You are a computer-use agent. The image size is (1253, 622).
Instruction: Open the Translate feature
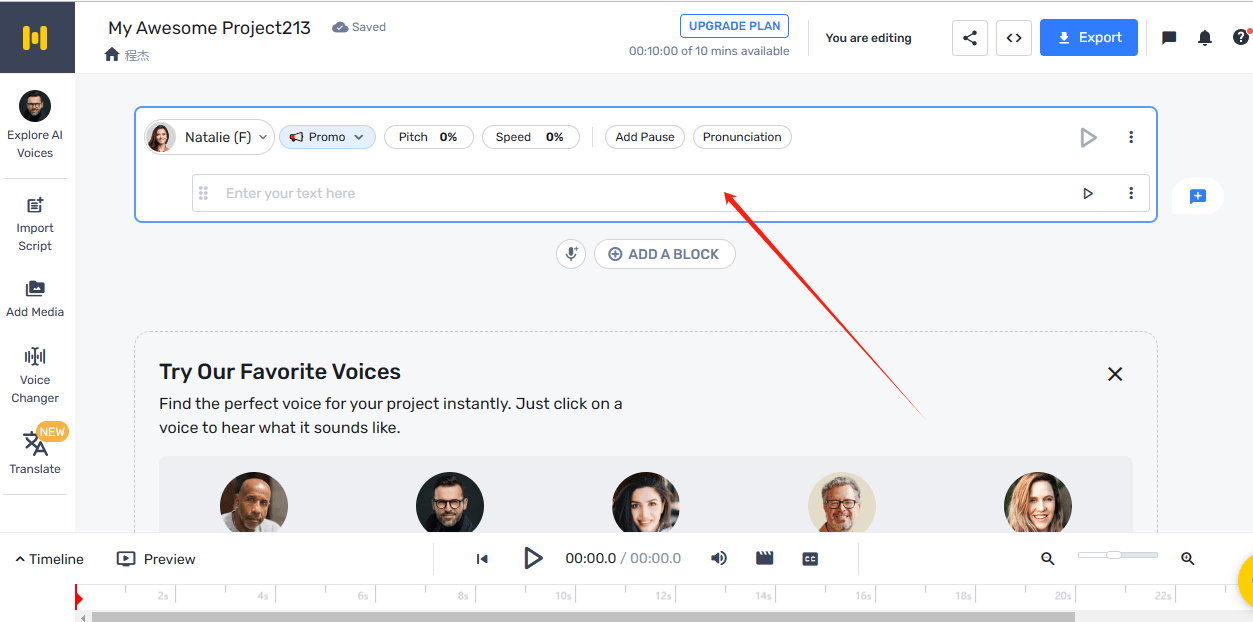click(x=35, y=452)
